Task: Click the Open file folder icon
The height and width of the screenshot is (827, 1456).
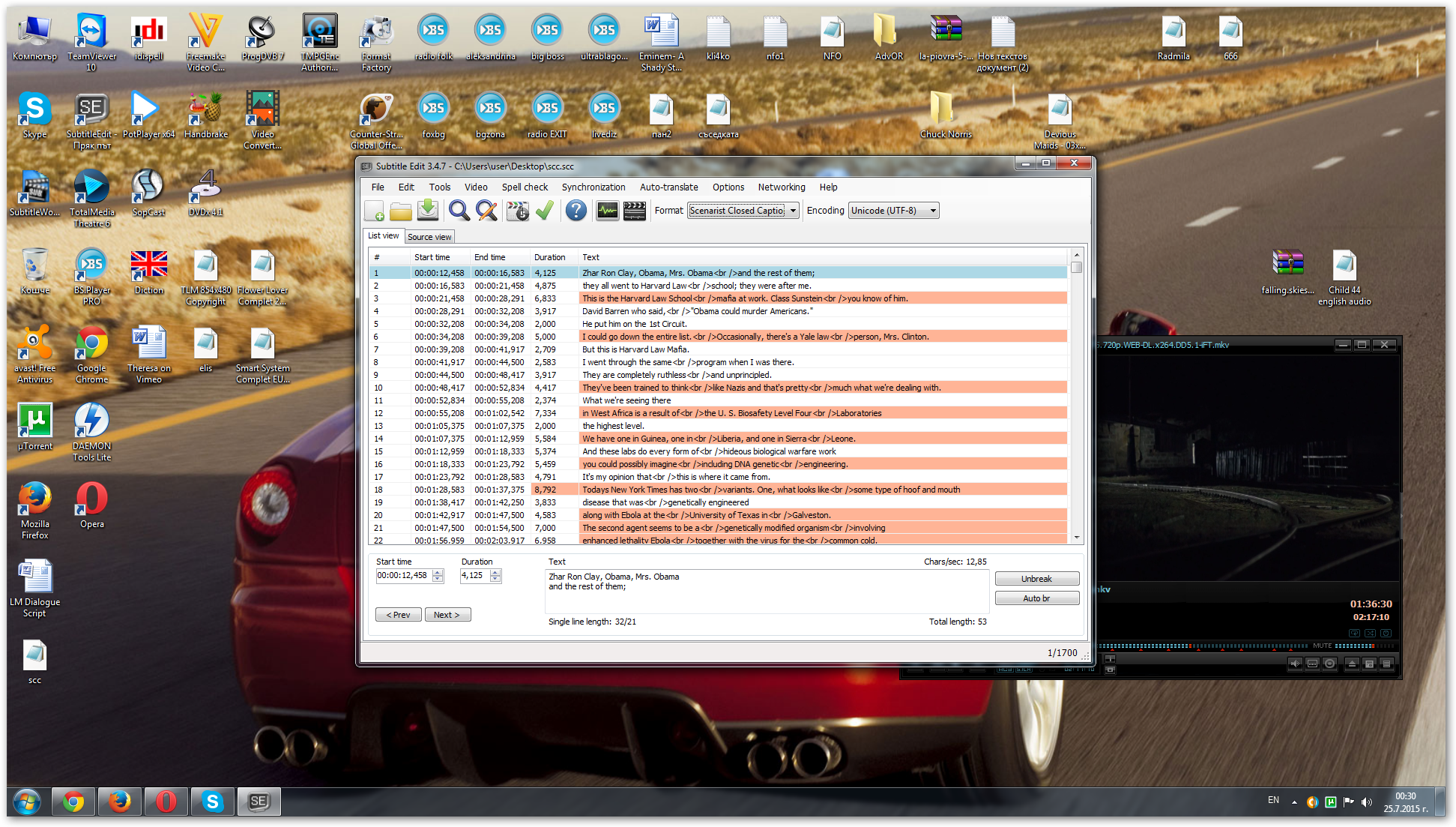Action: click(401, 211)
